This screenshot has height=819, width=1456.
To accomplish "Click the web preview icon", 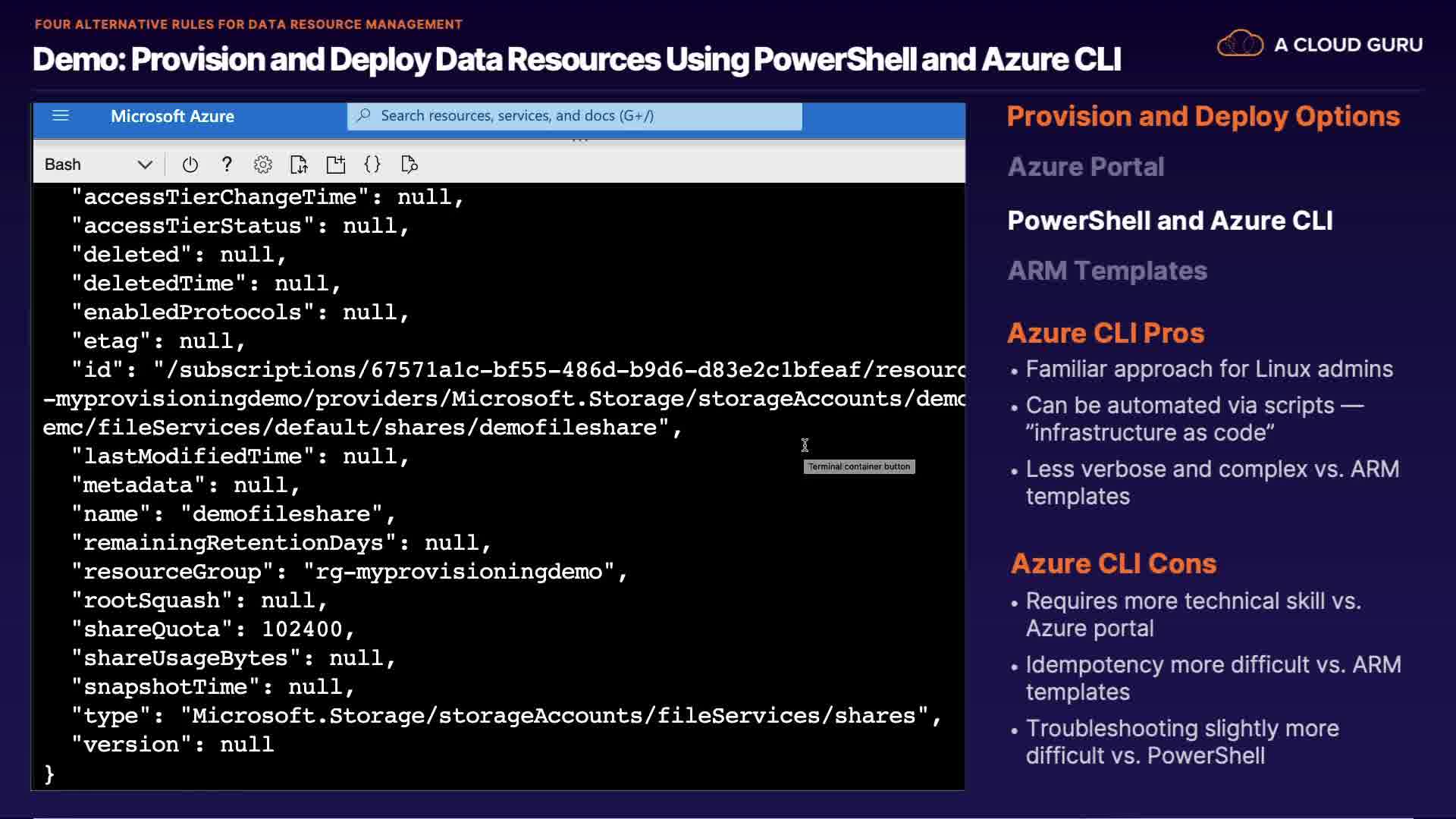I will 409,165.
